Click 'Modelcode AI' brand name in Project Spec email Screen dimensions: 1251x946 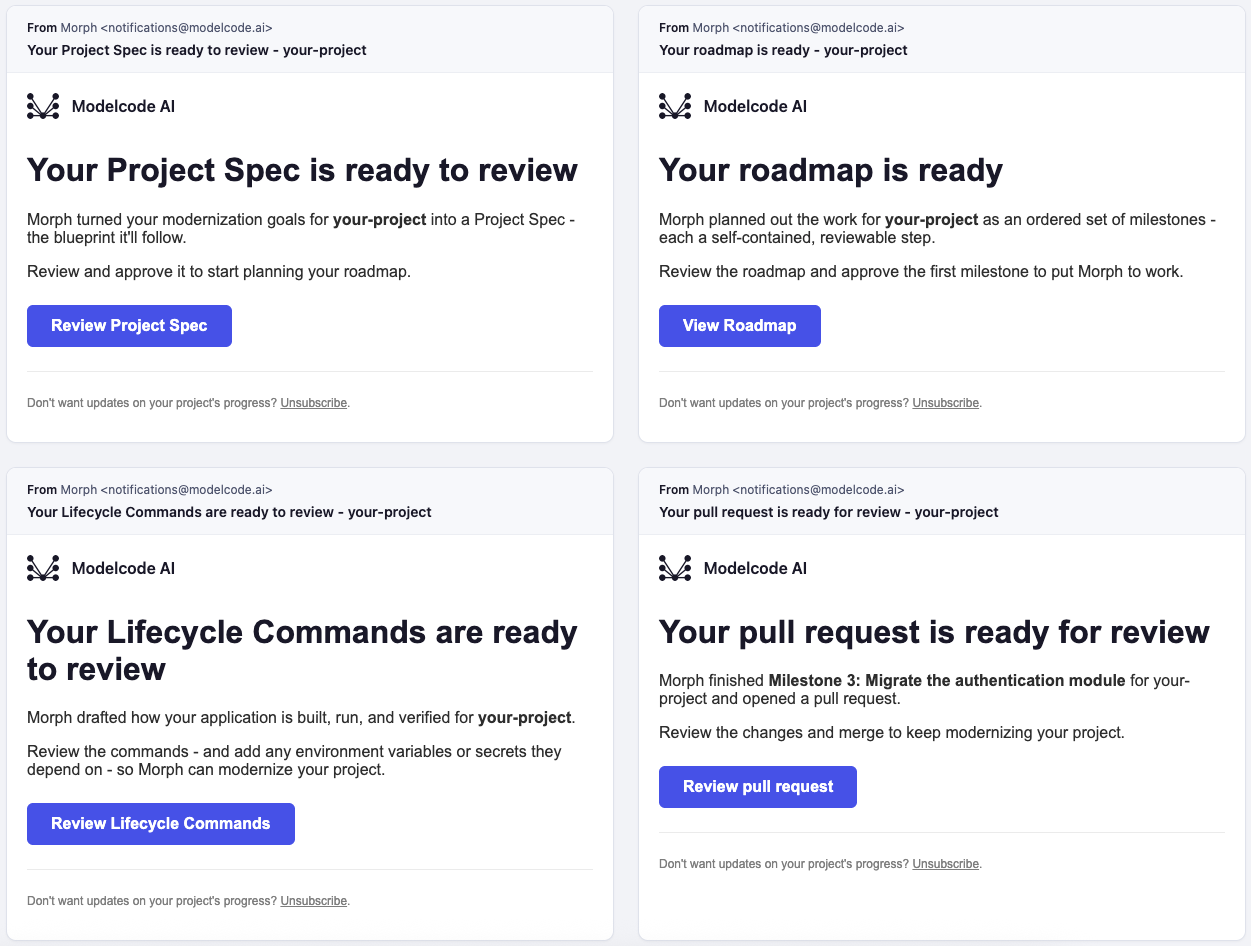coord(123,107)
